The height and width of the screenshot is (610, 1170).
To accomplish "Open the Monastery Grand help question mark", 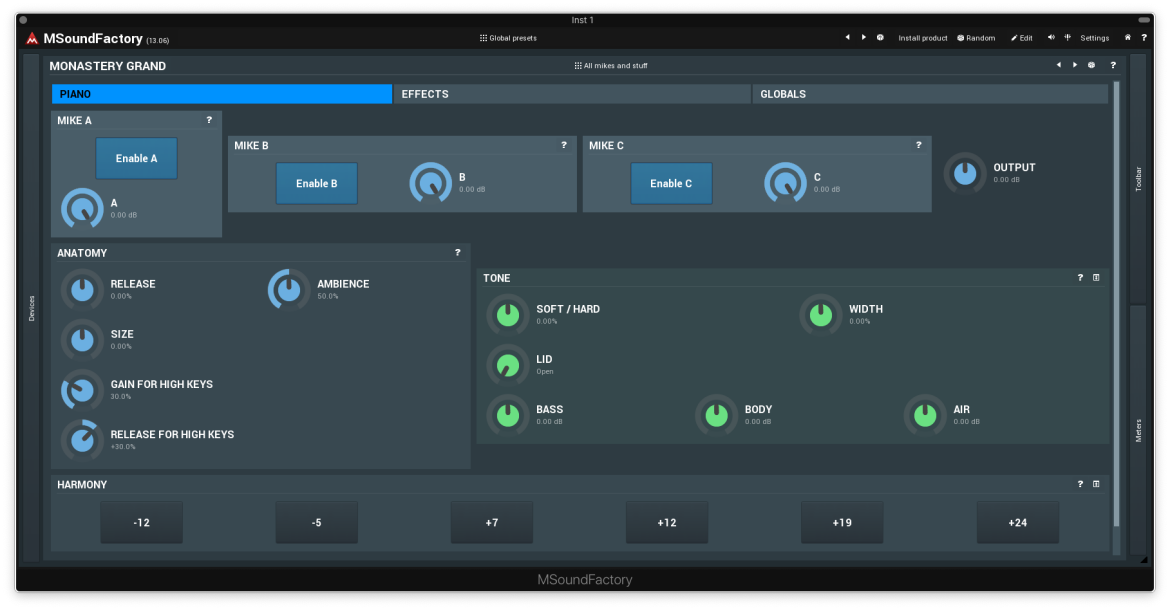I will click(1113, 65).
